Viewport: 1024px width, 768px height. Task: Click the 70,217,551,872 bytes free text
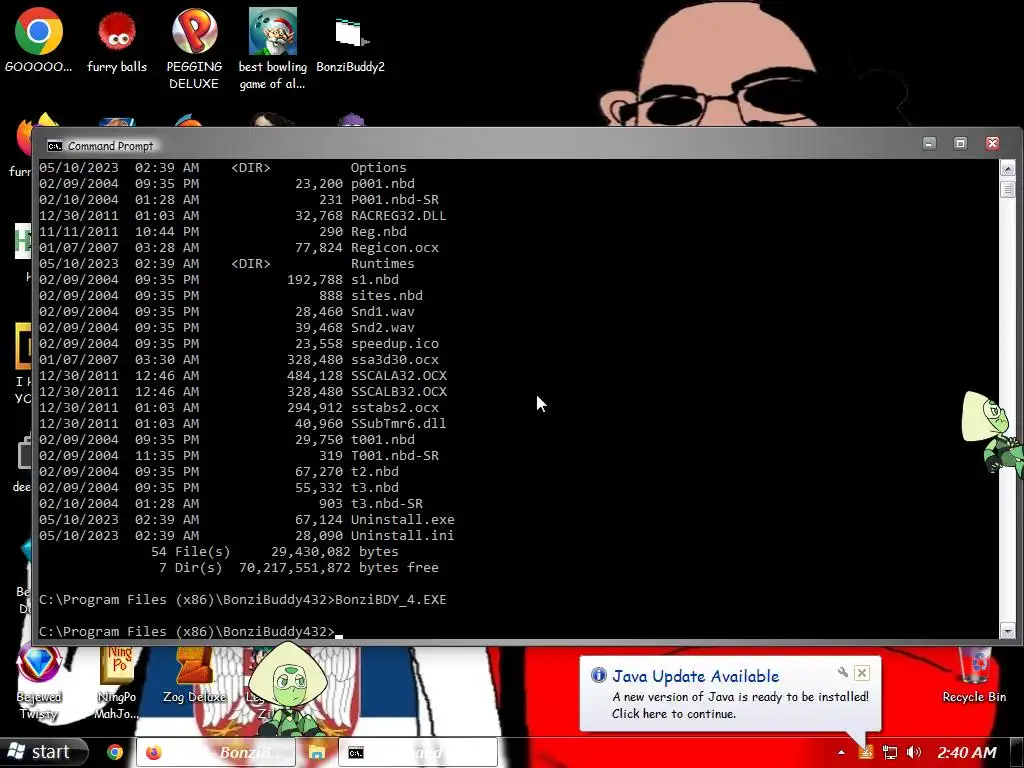coord(338,568)
